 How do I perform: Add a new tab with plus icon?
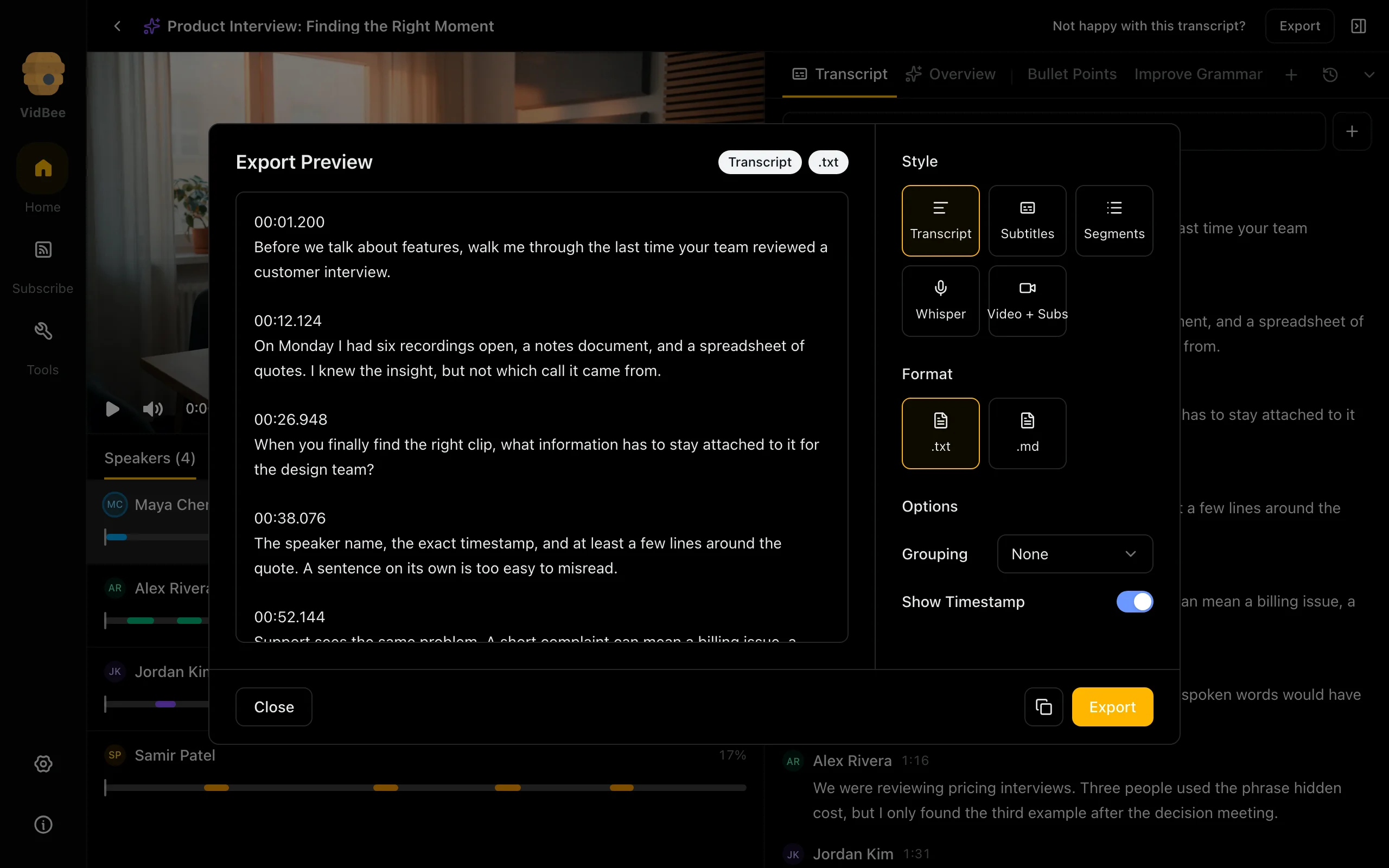pyautogui.click(x=1291, y=75)
